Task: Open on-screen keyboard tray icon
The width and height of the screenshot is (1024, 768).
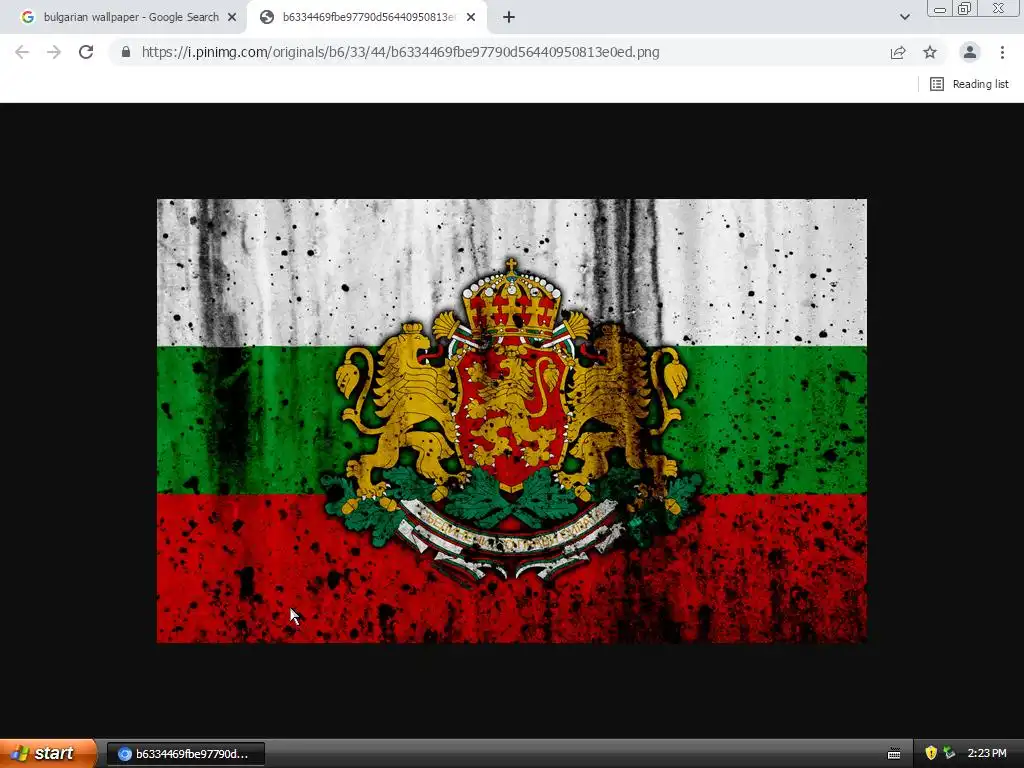Action: click(x=894, y=754)
